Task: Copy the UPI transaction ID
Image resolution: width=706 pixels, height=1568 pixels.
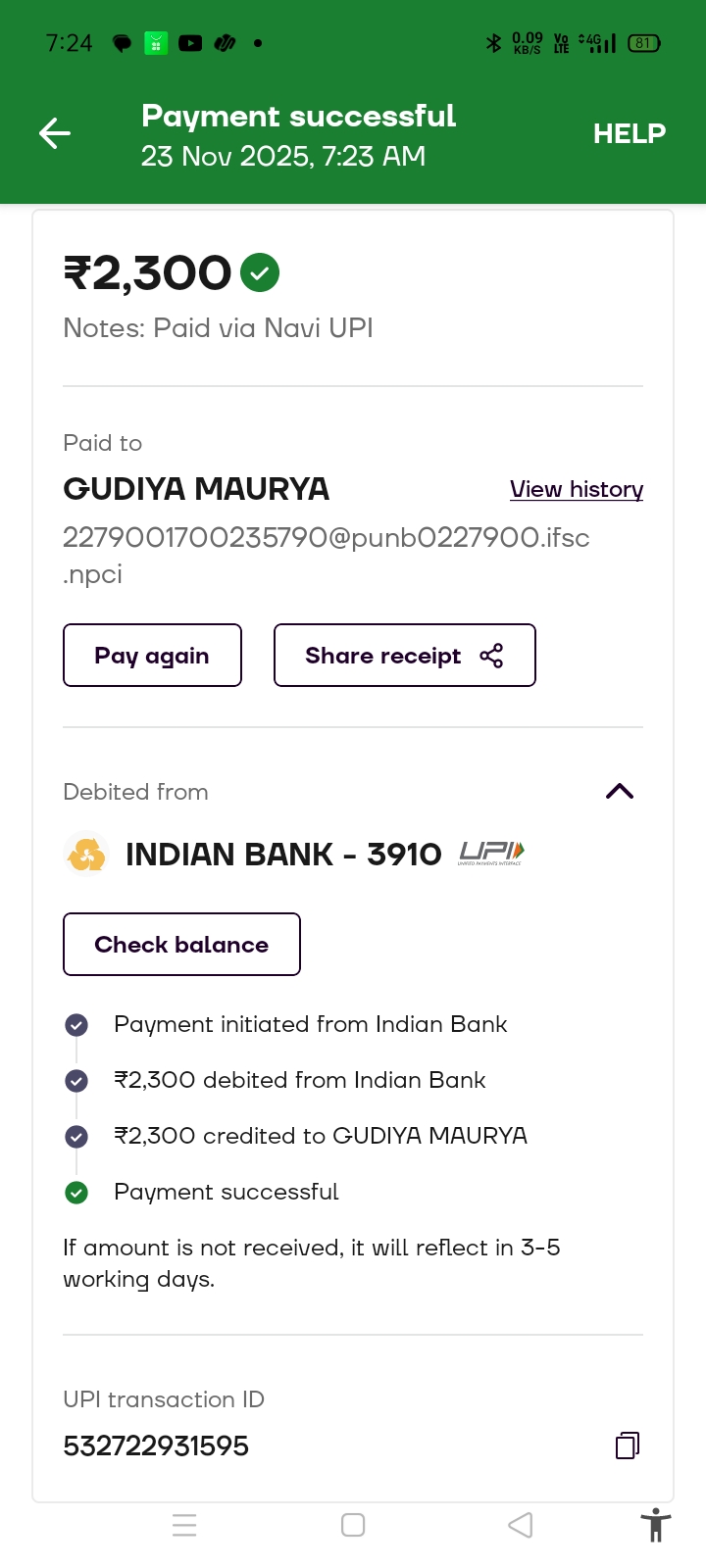Action: (x=628, y=1445)
